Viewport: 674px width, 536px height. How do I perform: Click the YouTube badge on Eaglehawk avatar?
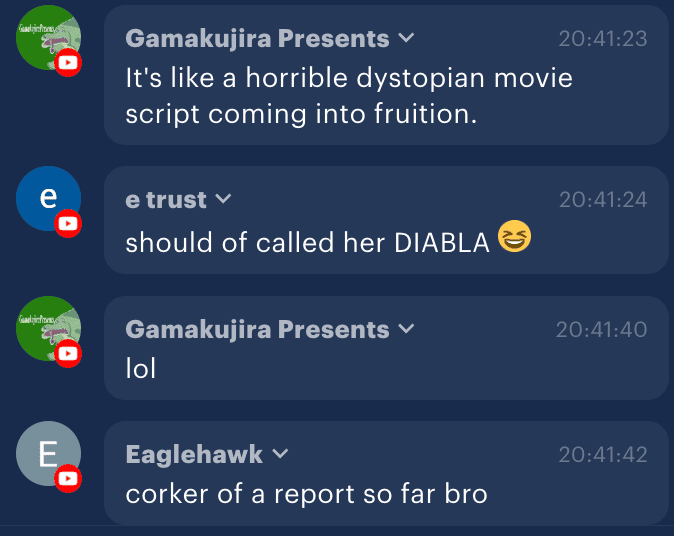pyautogui.click(x=68, y=478)
